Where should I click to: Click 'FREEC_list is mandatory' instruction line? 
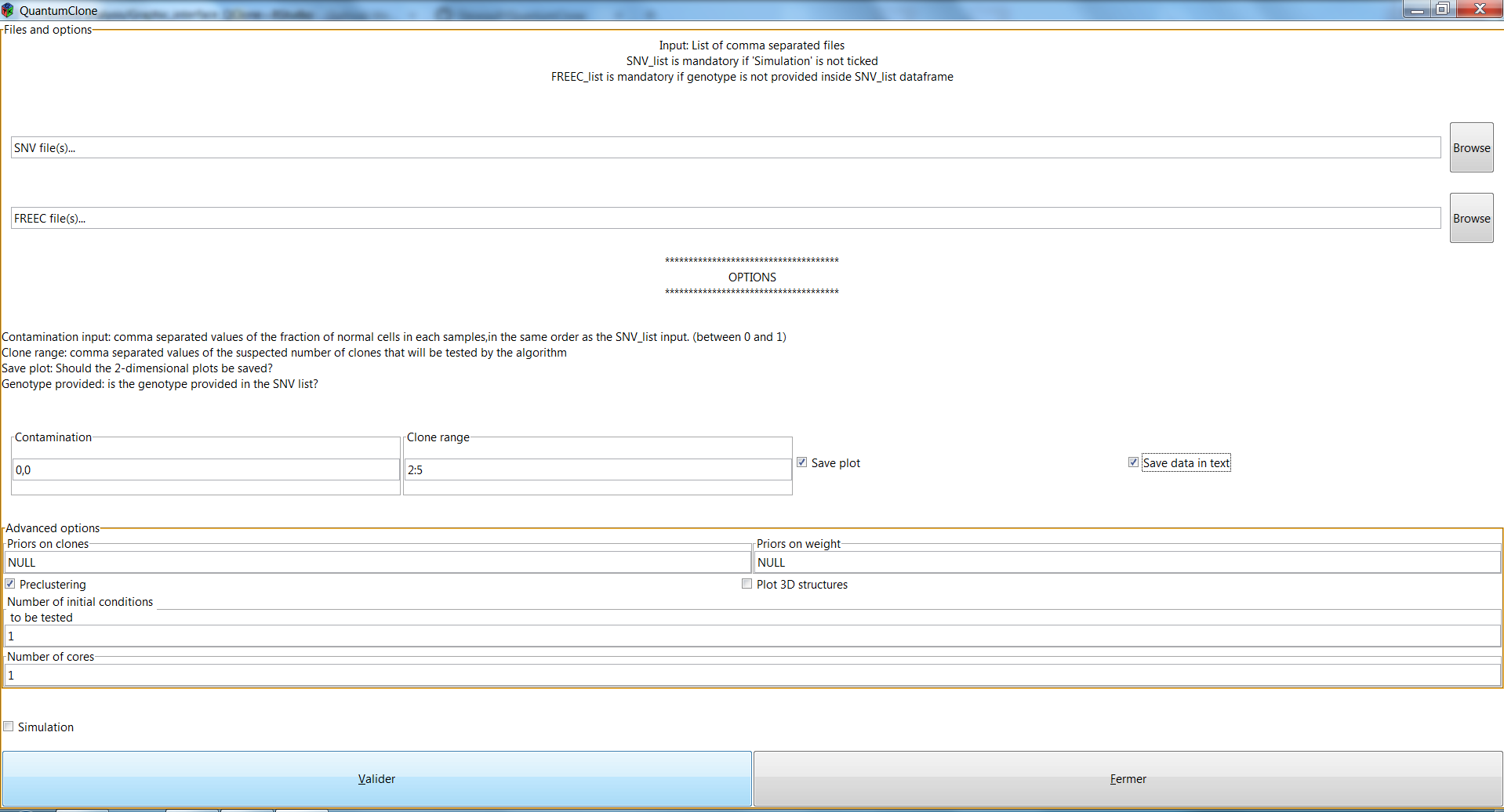752,77
